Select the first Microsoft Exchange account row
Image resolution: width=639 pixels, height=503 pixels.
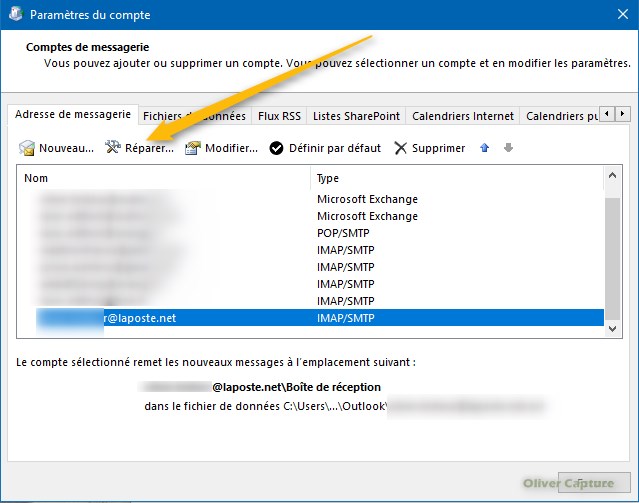tap(311, 199)
